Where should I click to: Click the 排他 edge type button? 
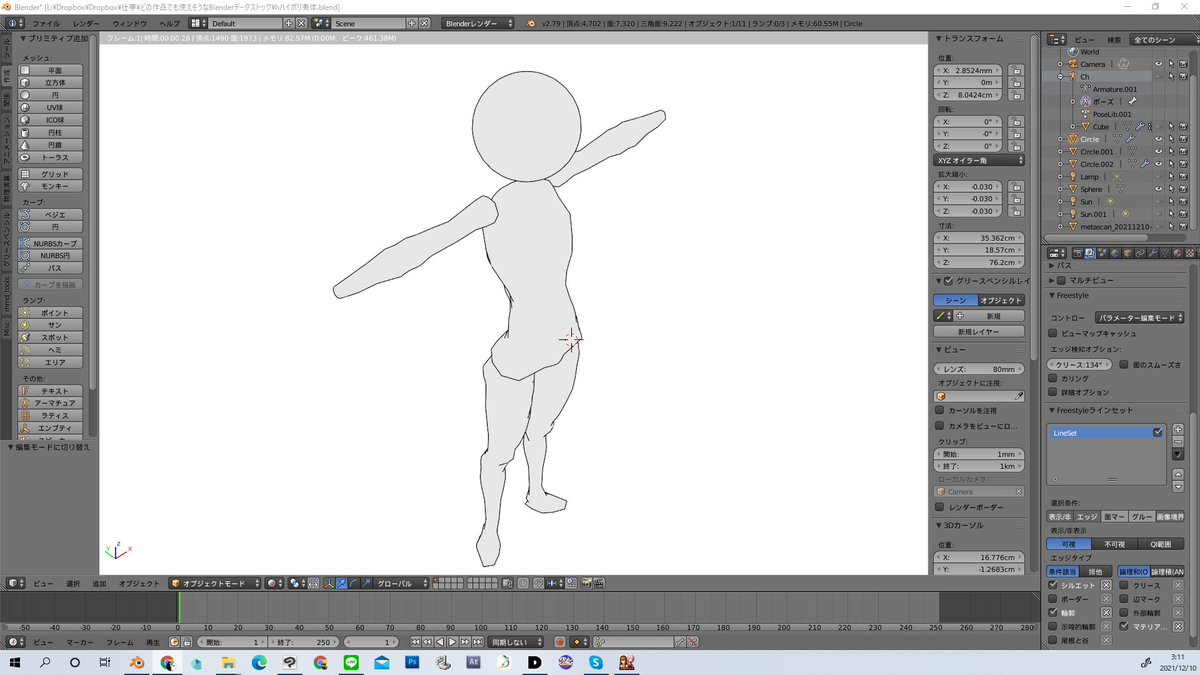(x=1095, y=571)
